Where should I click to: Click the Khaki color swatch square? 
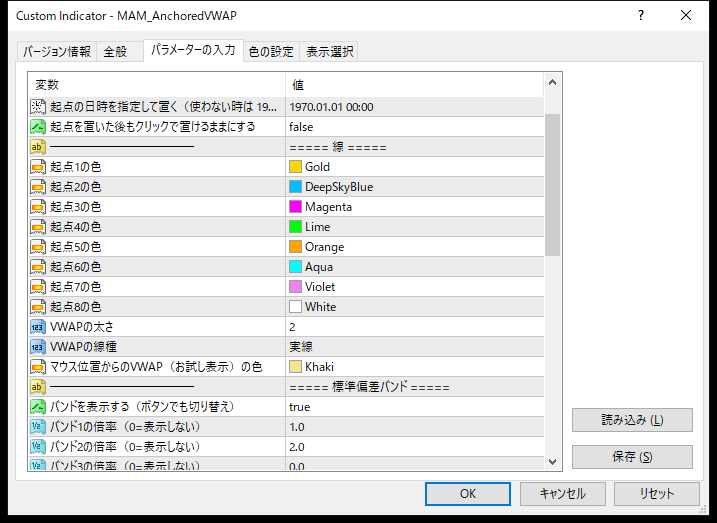[x=295, y=367]
